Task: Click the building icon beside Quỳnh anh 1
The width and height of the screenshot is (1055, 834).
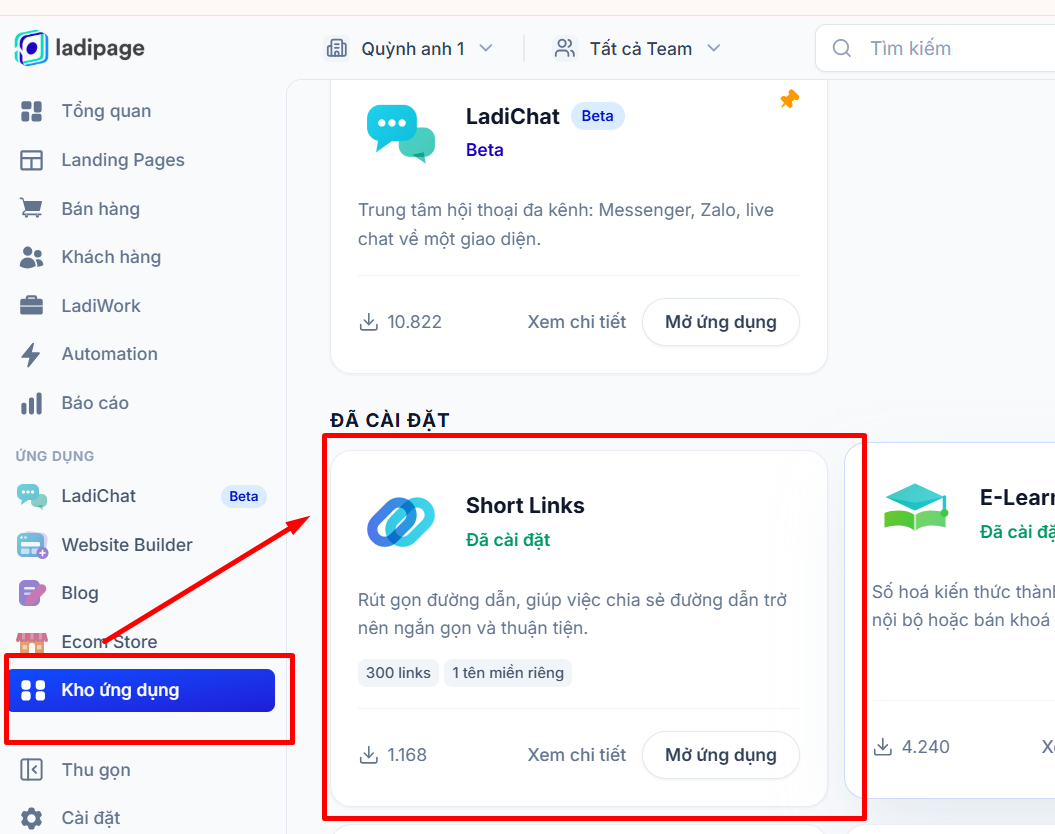Action: tap(337, 48)
